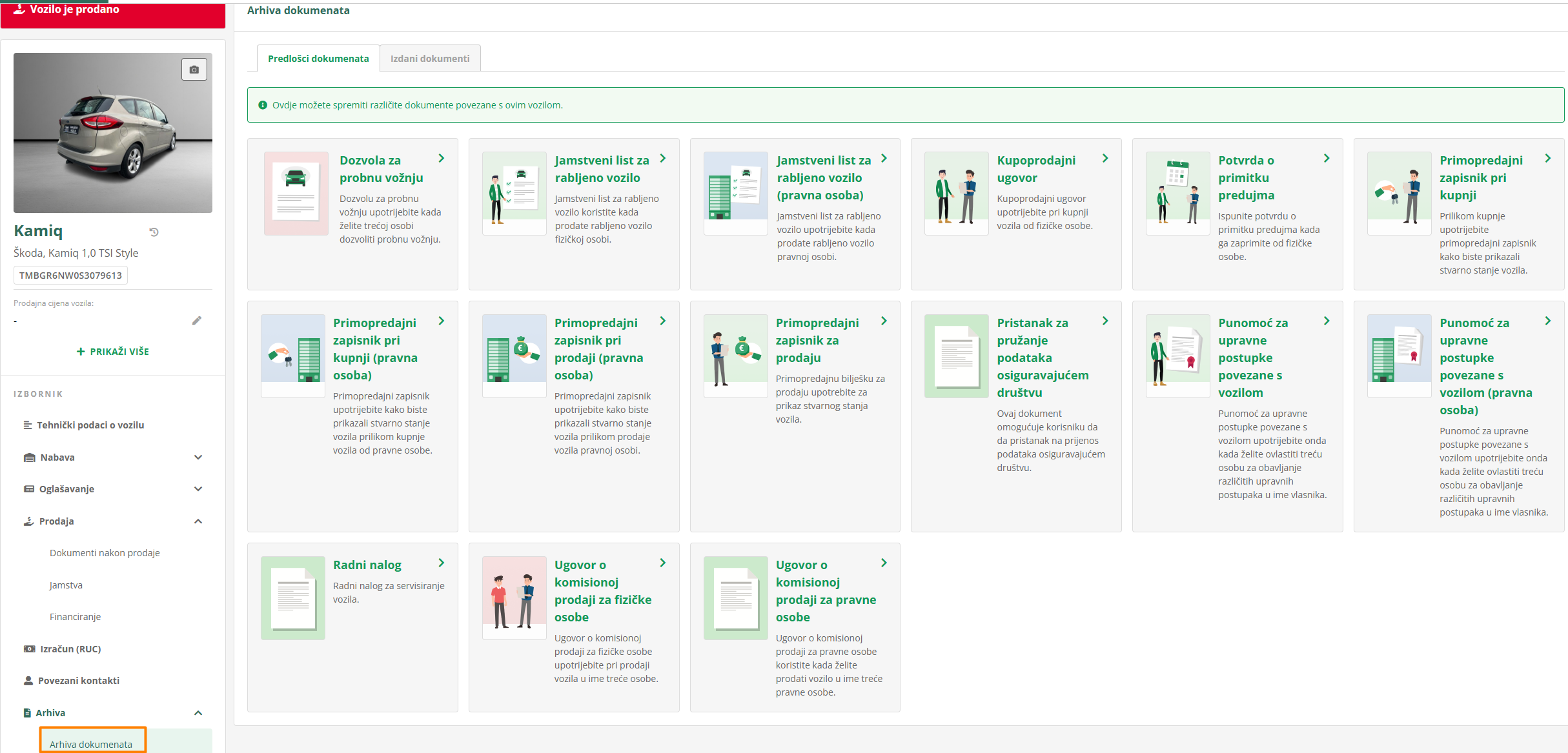Expand the Oglašavanje menu chevron
The width and height of the screenshot is (1568, 753).
pos(198,489)
